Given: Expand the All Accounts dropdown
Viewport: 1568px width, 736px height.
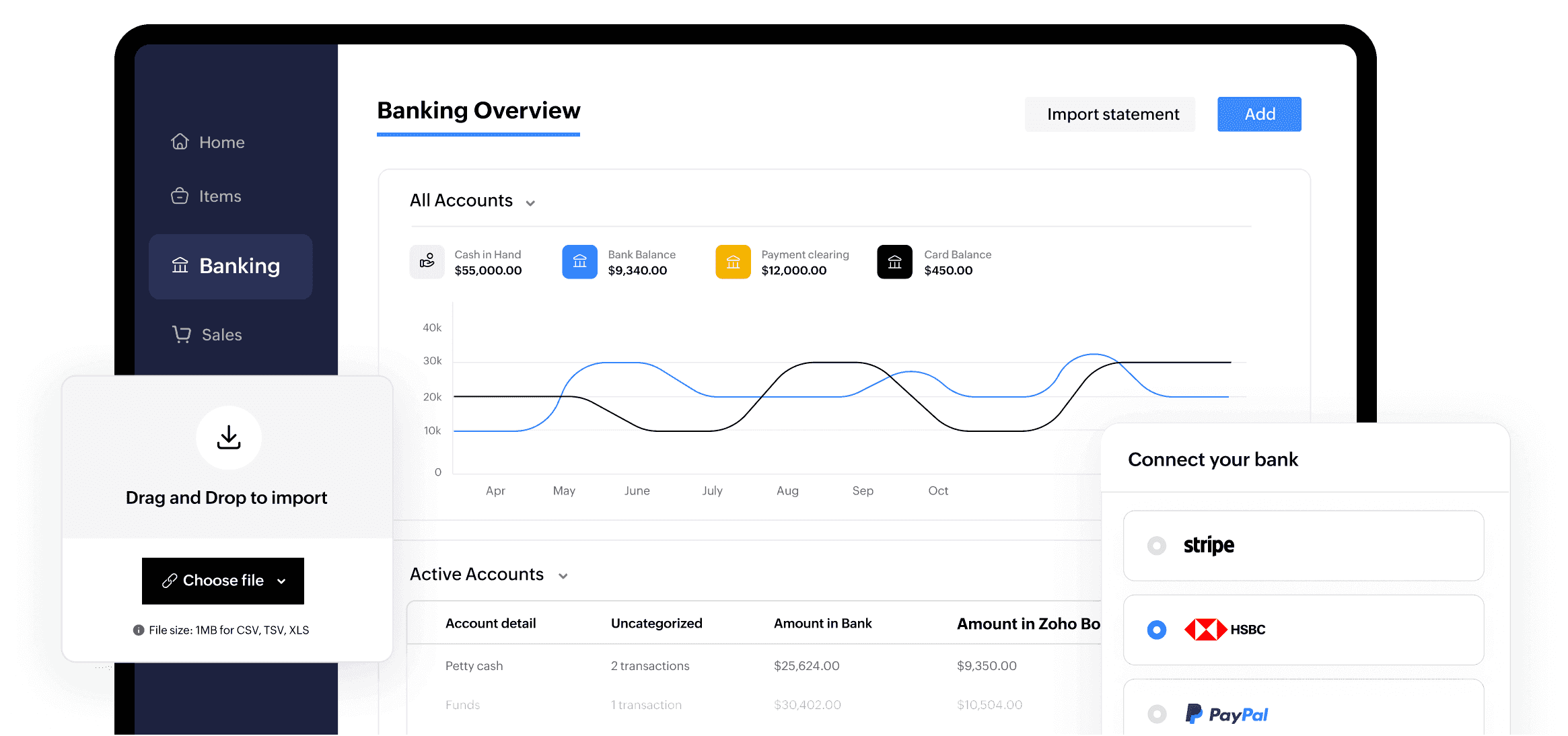Looking at the screenshot, I should click(x=530, y=202).
